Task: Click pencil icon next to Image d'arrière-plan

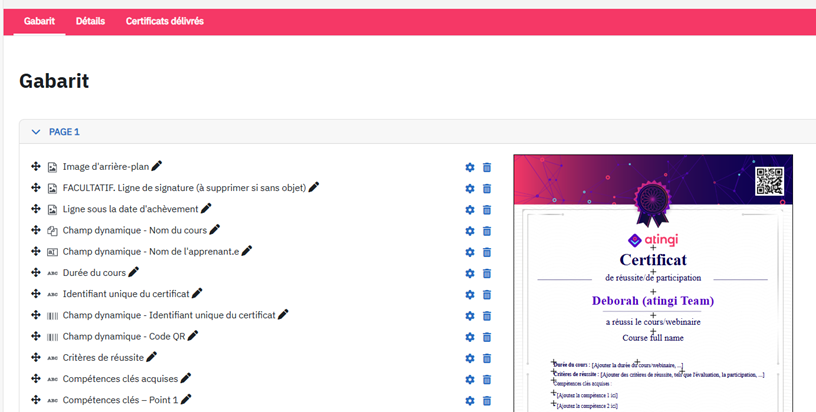Action: coord(156,166)
